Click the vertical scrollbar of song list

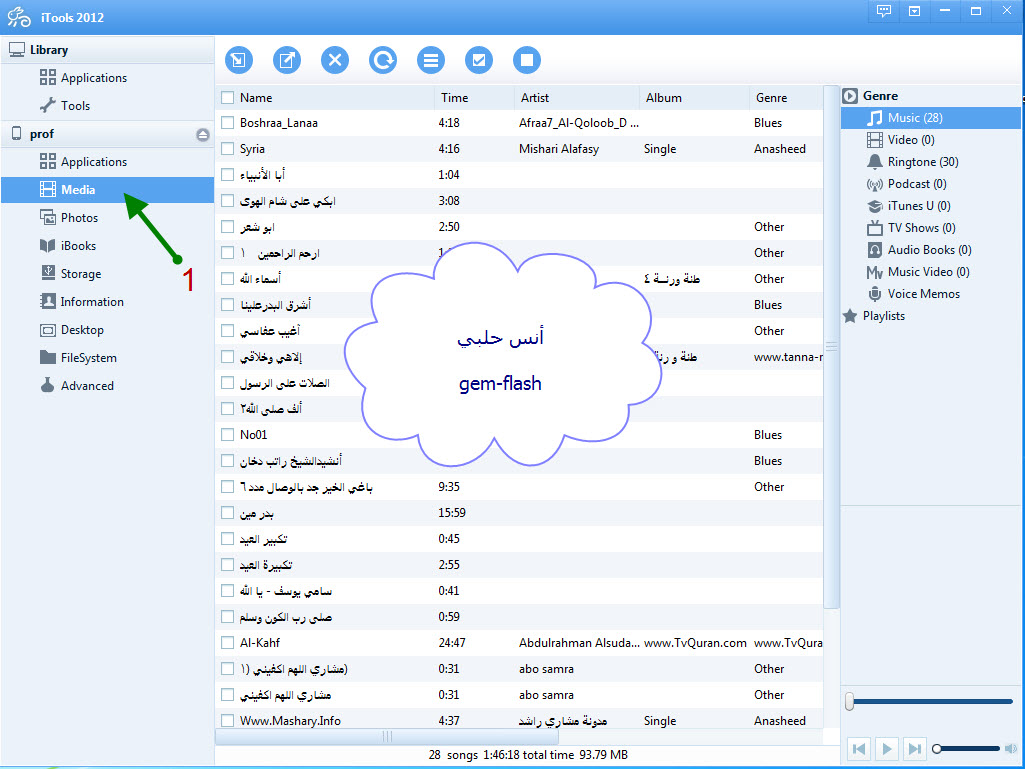point(832,347)
